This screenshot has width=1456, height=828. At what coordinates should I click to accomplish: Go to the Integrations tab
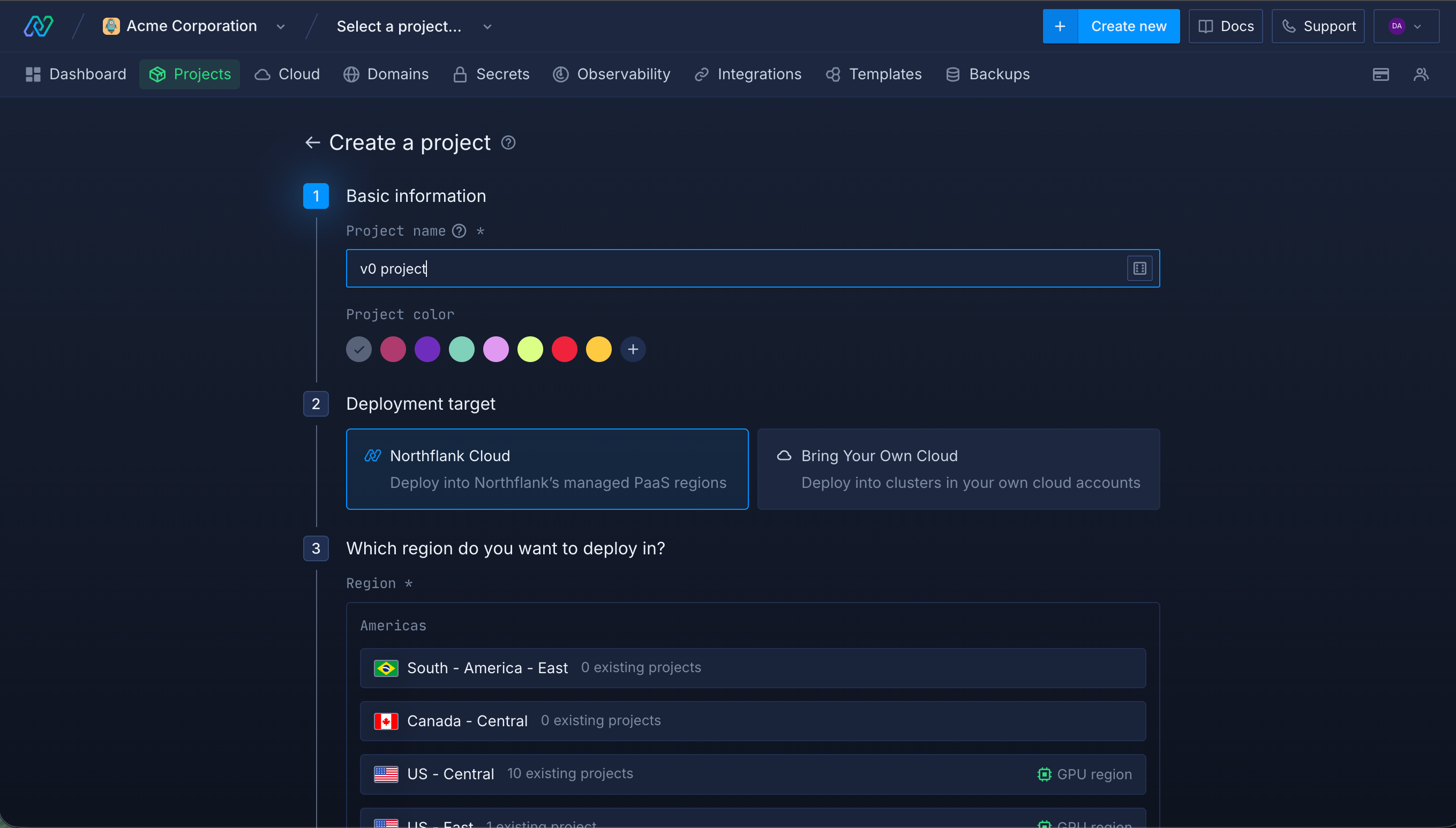(748, 74)
